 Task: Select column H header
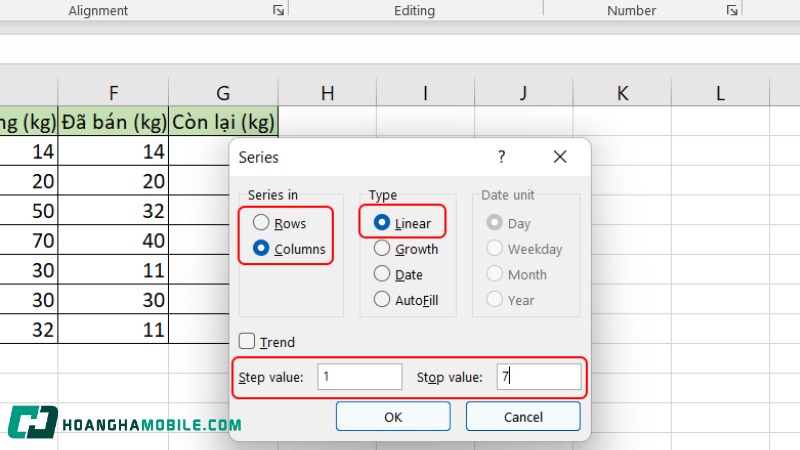(x=328, y=93)
